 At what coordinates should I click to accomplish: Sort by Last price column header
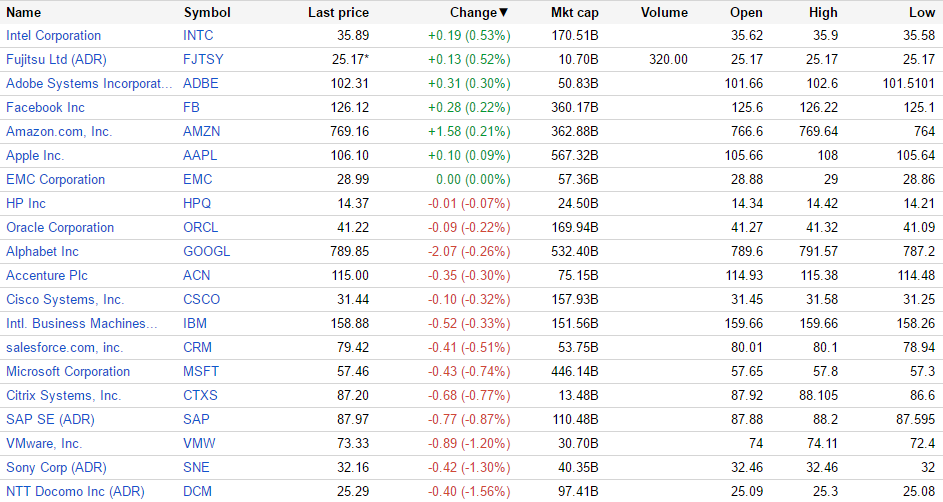tap(338, 13)
